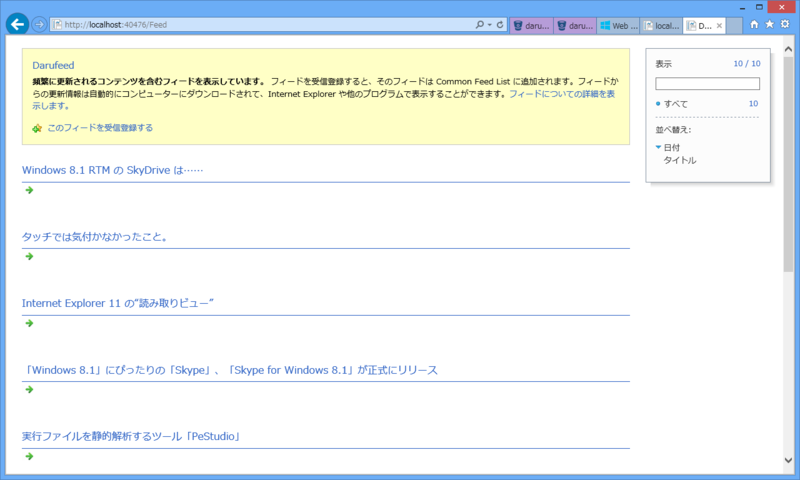
Task: Go back with the browser back arrow
Action: pyautogui.click(x=17, y=24)
